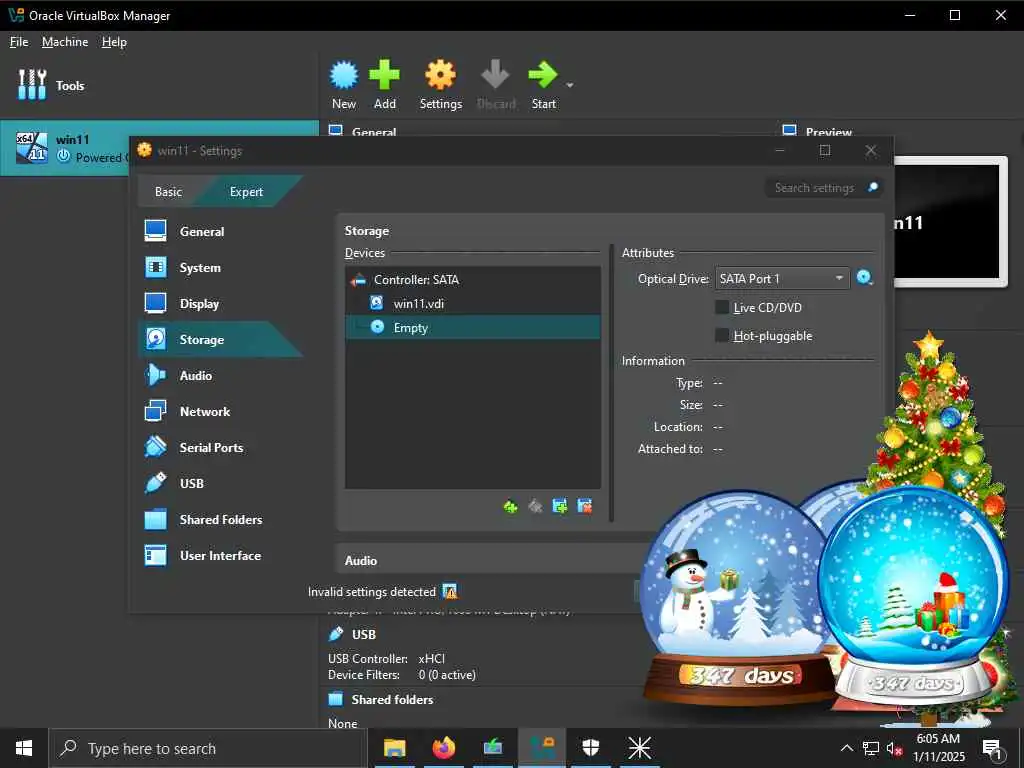The width and height of the screenshot is (1024, 768).
Task: Click the add controller icon below devices
Action: (x=511, y=506)
